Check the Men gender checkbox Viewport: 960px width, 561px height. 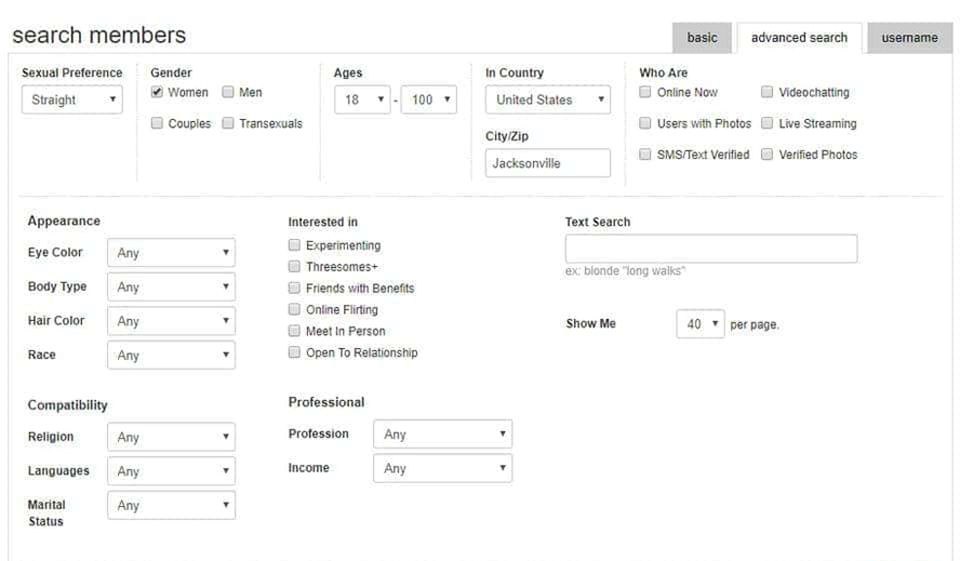tap(228, 92)
